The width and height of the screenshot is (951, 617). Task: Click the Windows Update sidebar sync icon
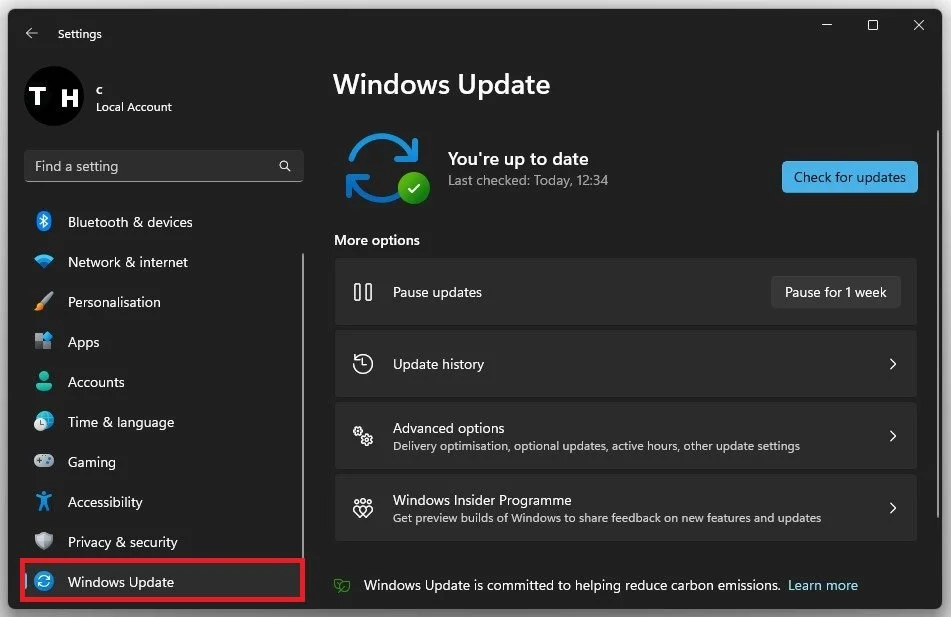(44, 581)
